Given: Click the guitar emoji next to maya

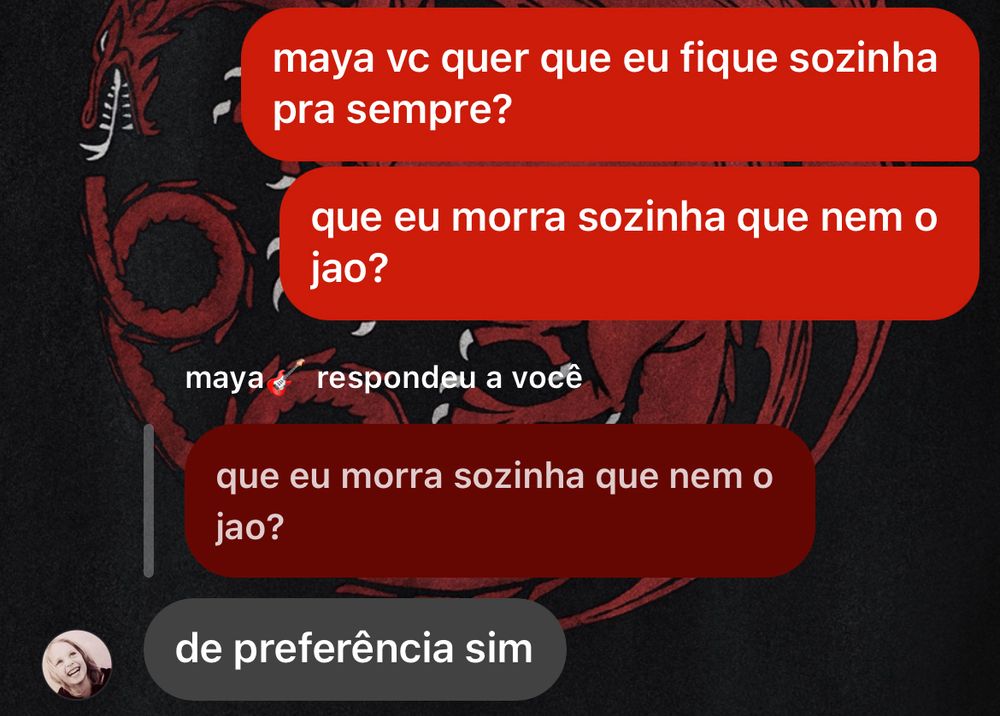Looking at the screenshot, I should [x=285, y=378].
